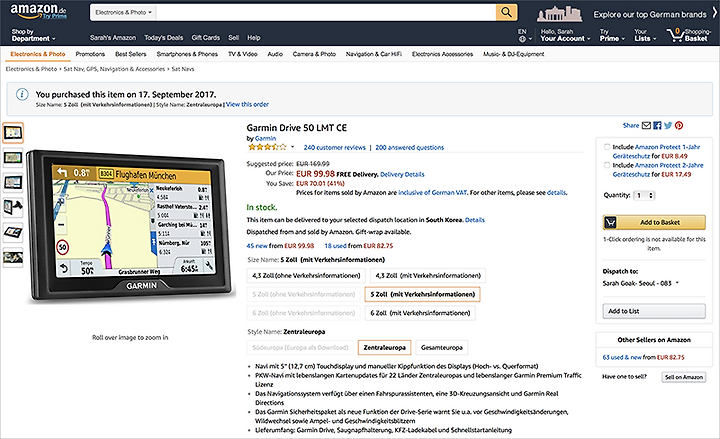The width and height of the screenshot is (720, 439).
Task: Open View this order link
Action: (x=247, y=104)
